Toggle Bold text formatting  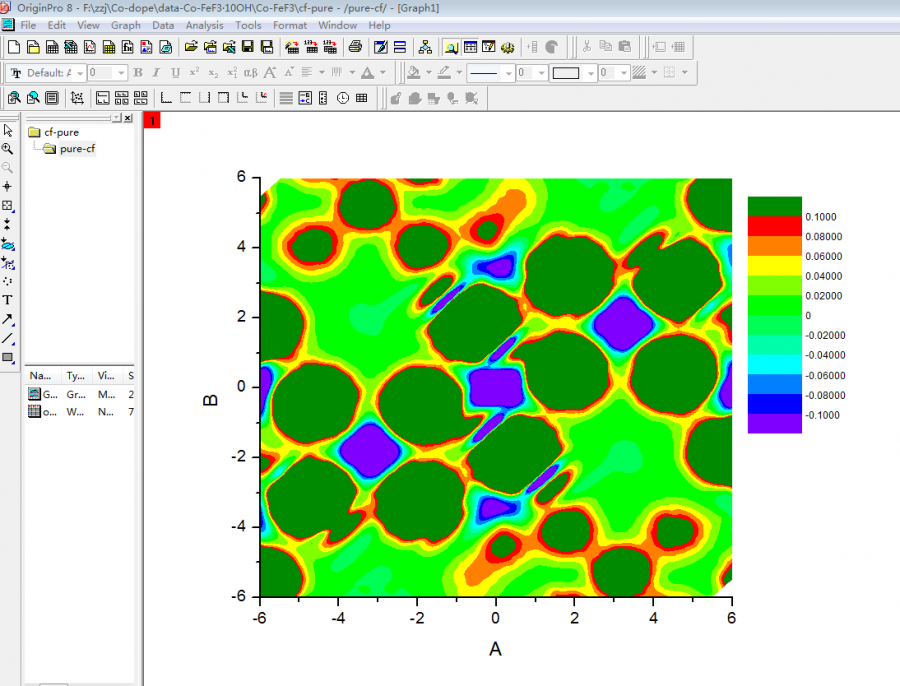click(138, 73)
